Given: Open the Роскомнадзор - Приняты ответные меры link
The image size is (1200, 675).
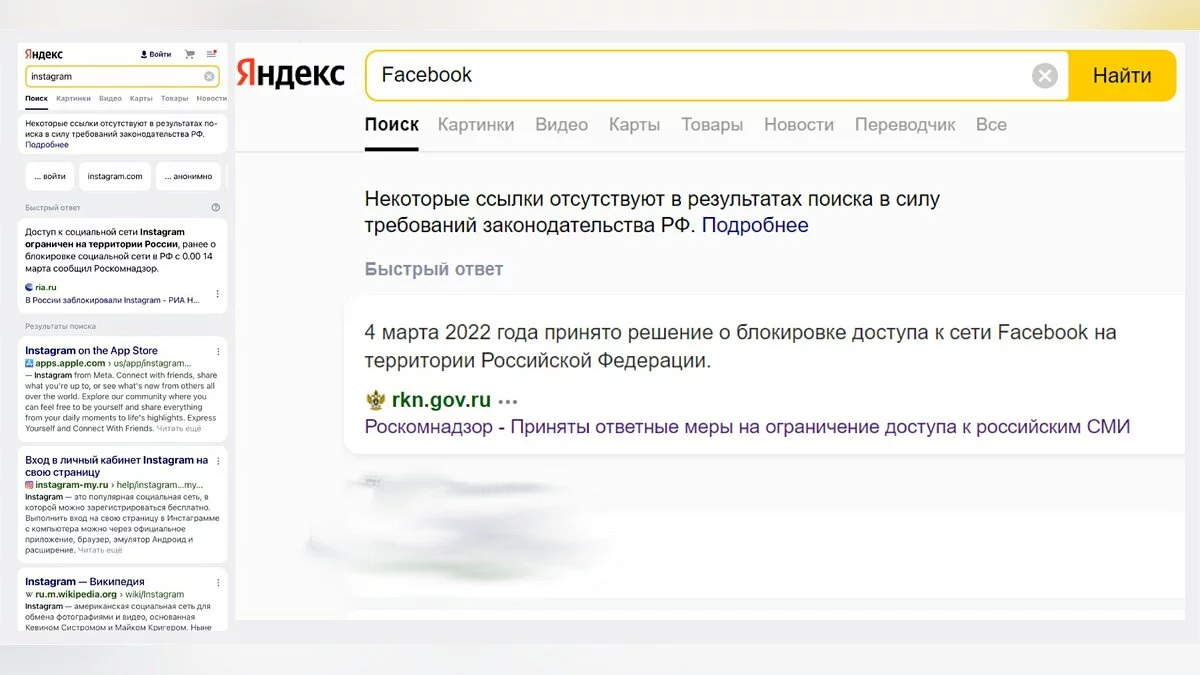Looking at the screenshot, I should [x=747, y=427].
